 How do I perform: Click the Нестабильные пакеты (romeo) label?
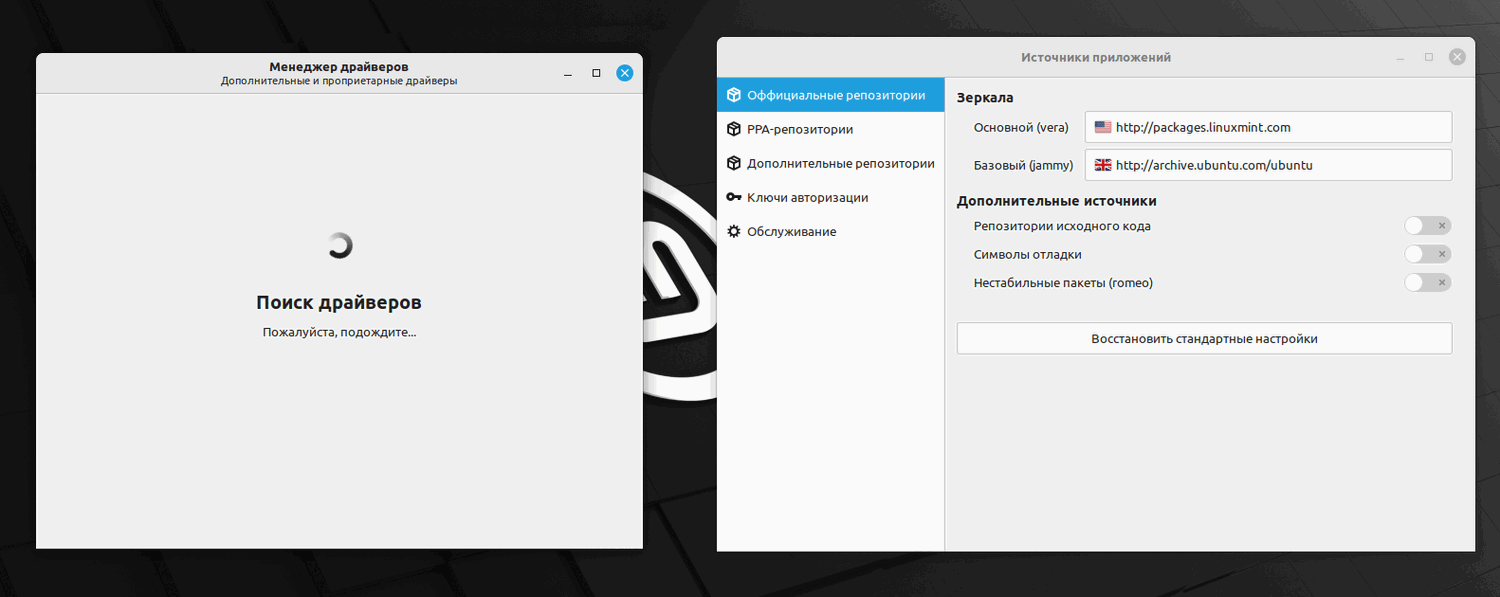click(1063, 283)
